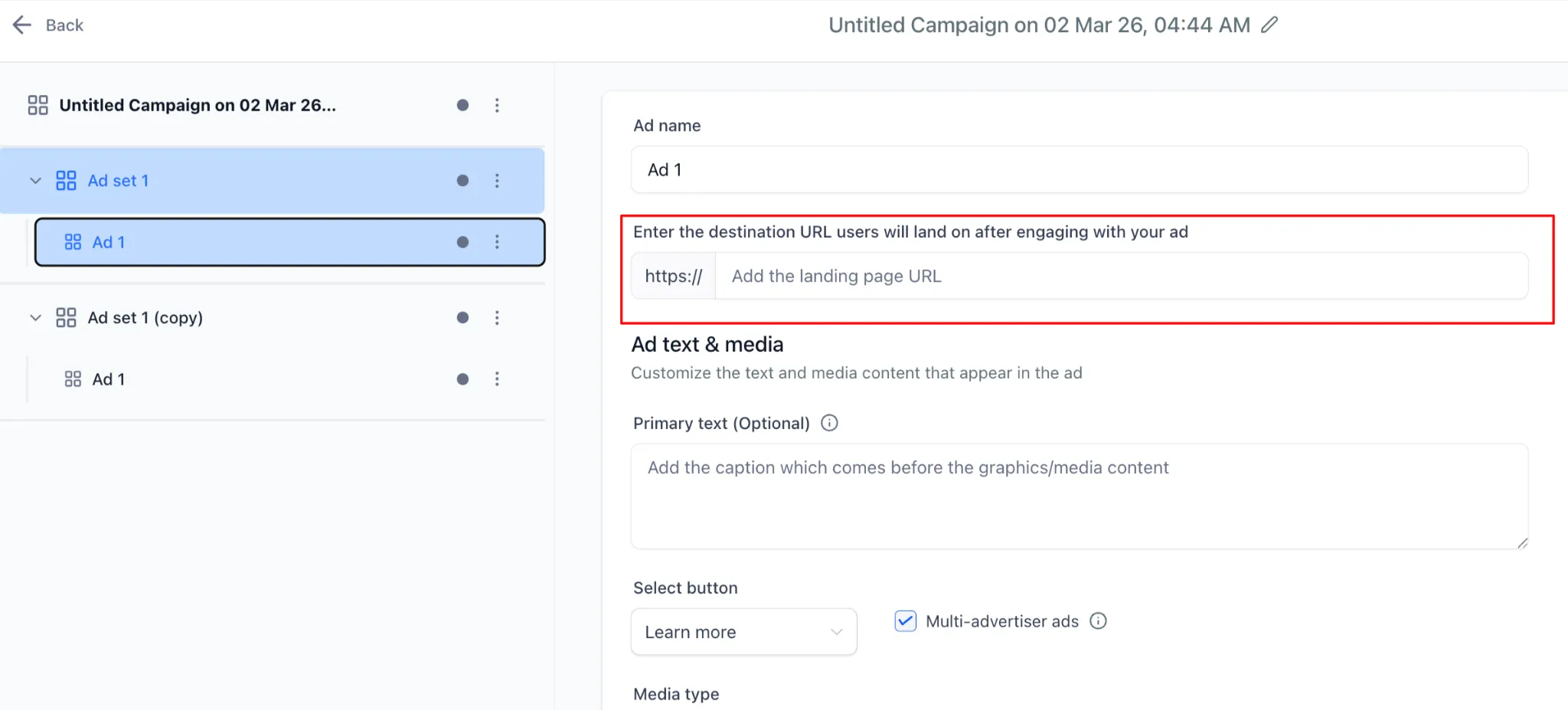This screenshot has height=710, width=1568.
Task: Open the Primary text info tooltip icon
Action: pyautogui.click(x=829, y=422)
